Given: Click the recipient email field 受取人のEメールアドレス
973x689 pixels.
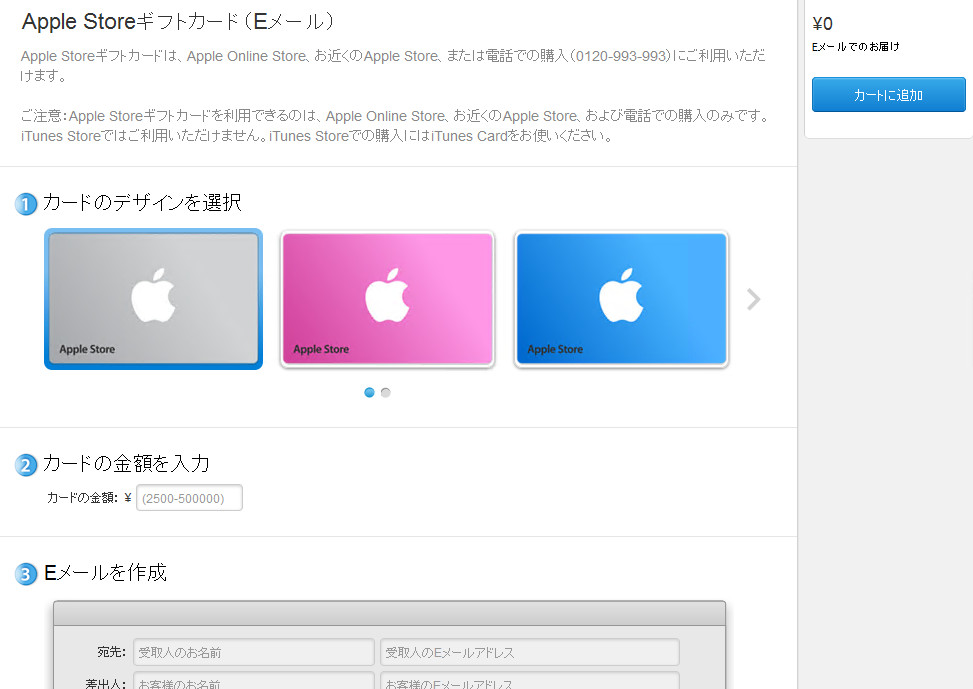Looking at the screenshot, I should pos(530,652).
